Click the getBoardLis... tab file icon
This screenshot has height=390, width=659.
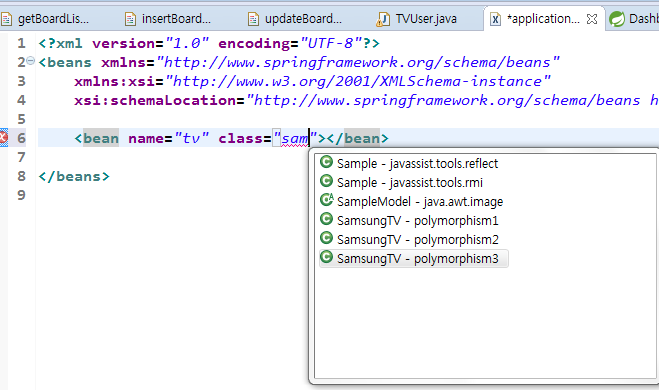coord(6,19)
